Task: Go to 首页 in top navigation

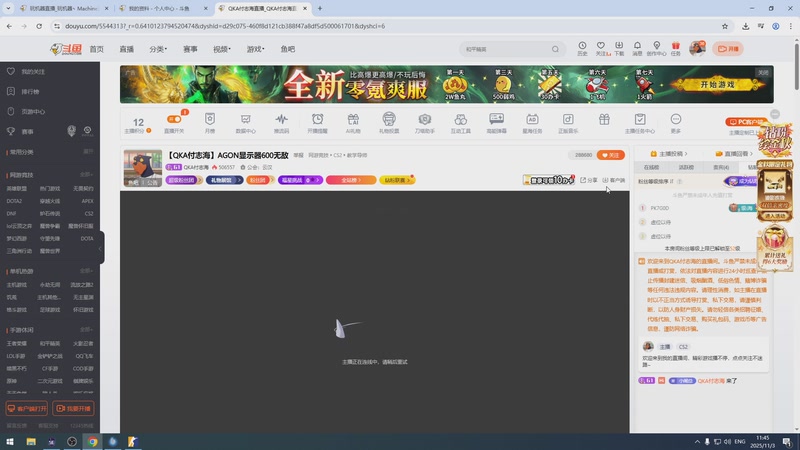Action: coord(96,49)
